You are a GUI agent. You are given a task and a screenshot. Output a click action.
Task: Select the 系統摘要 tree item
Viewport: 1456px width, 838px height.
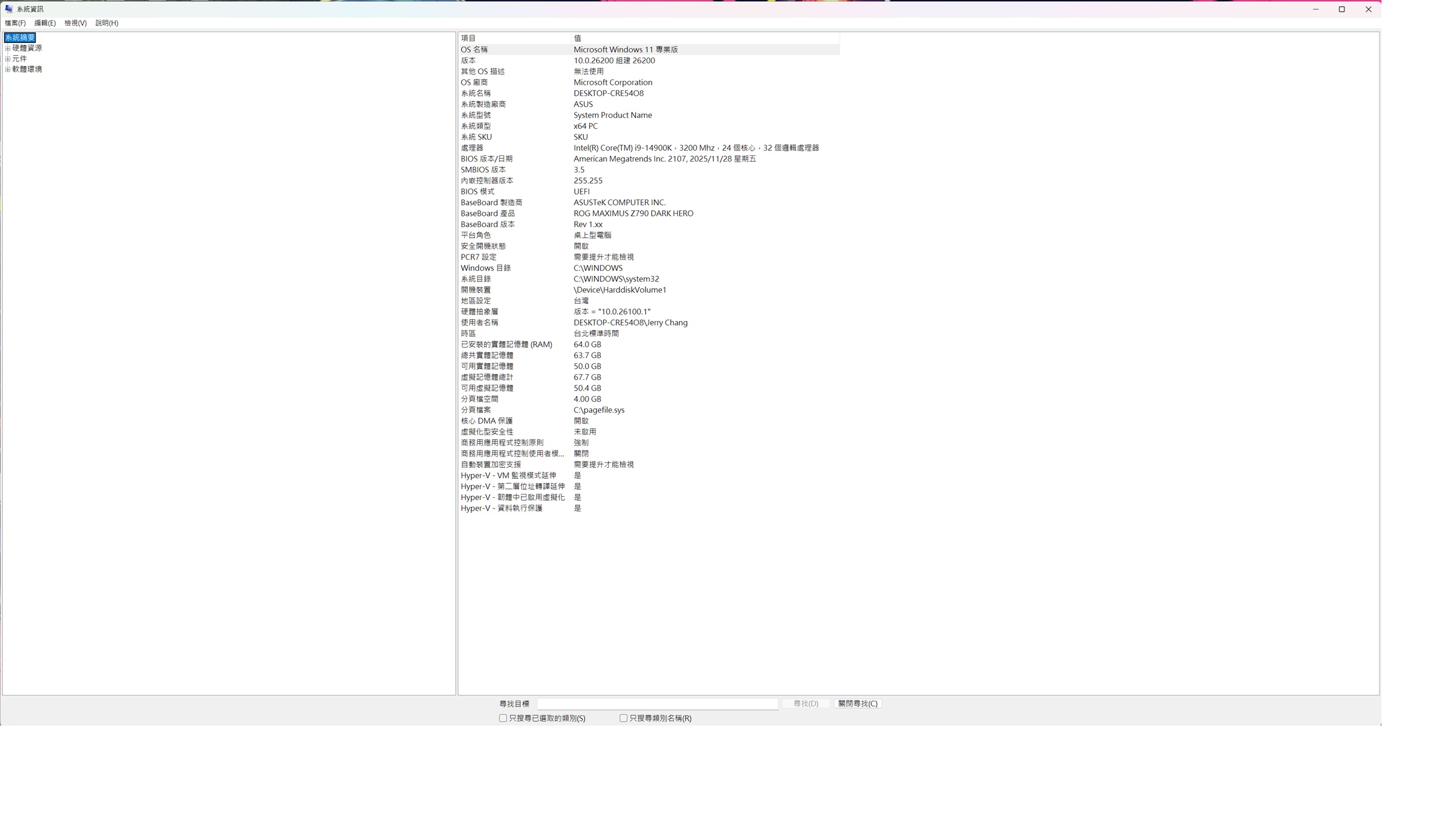pyautogui.click(x=20, y=37)
